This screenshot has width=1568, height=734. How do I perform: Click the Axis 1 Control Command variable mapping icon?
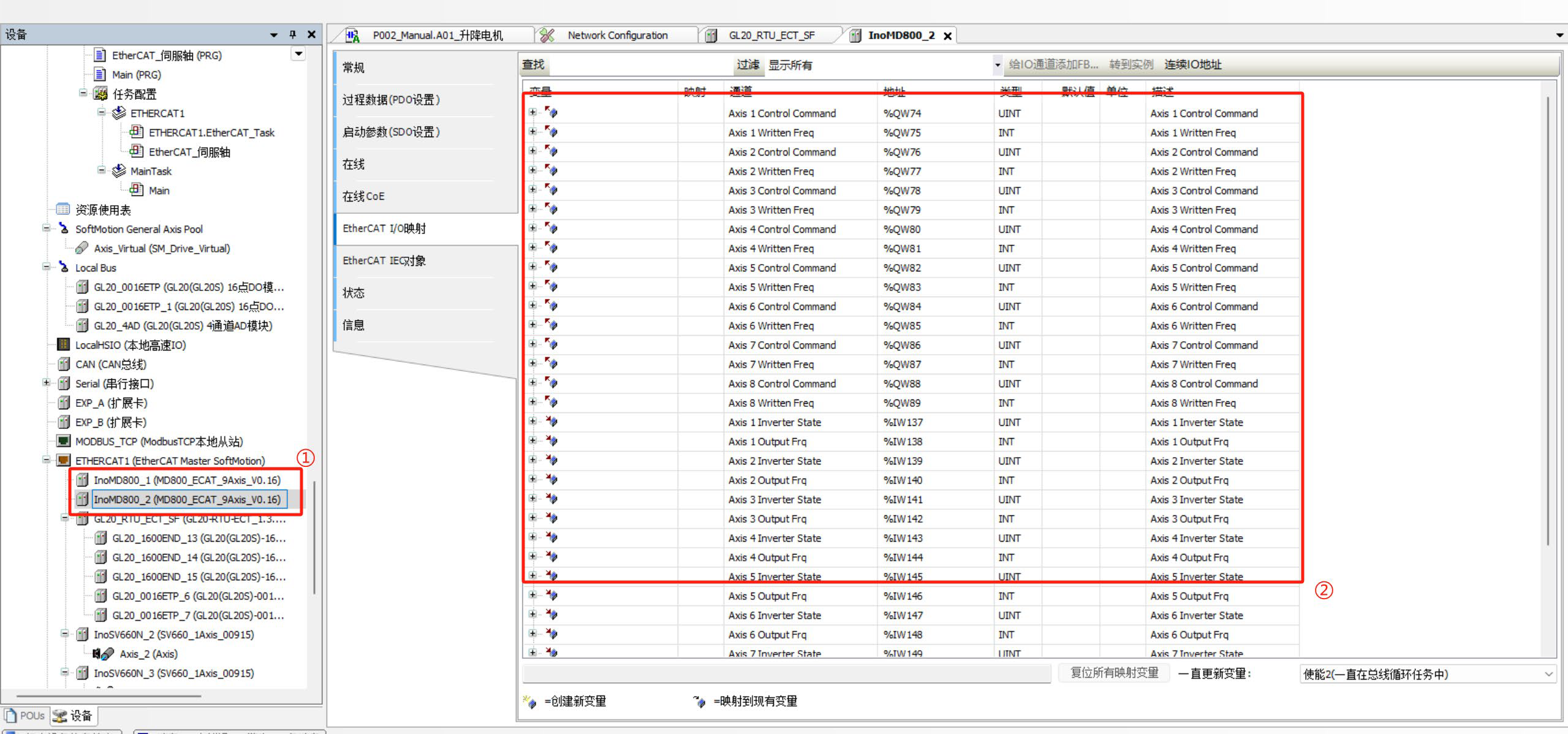pyautogui.click(x=551, y=113)
